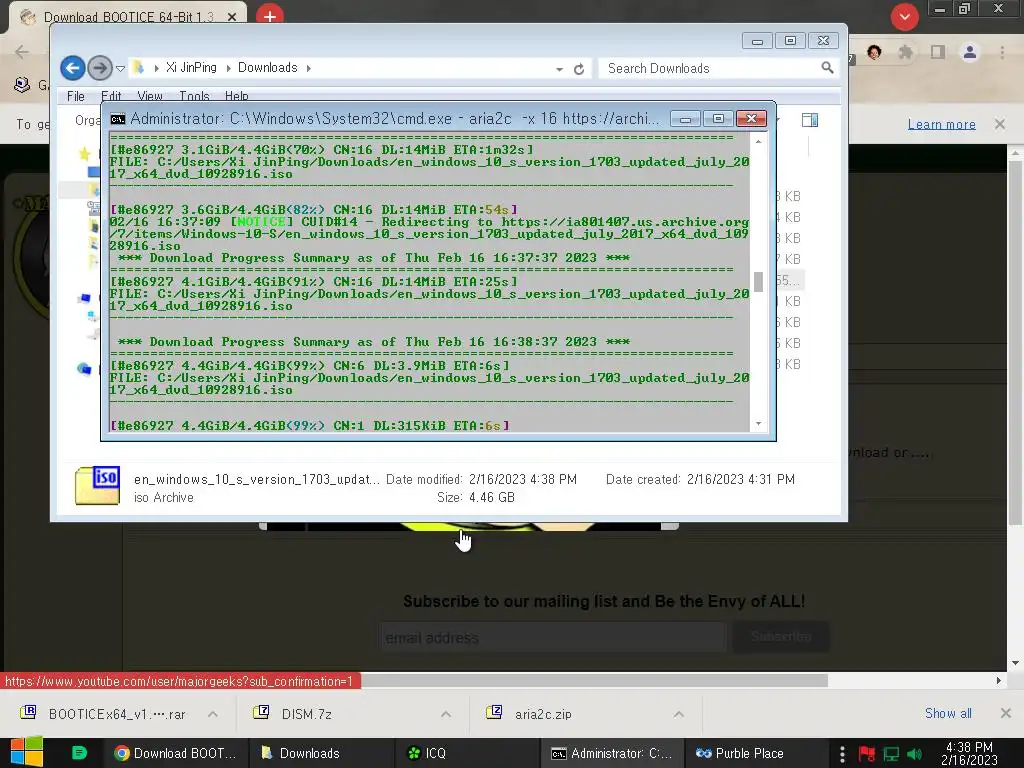The width and height of the screenshot is (1024, 768).
Task: Click the cmd.exe title bar icon
Action: pyautogui.click(x=118, y=119)
